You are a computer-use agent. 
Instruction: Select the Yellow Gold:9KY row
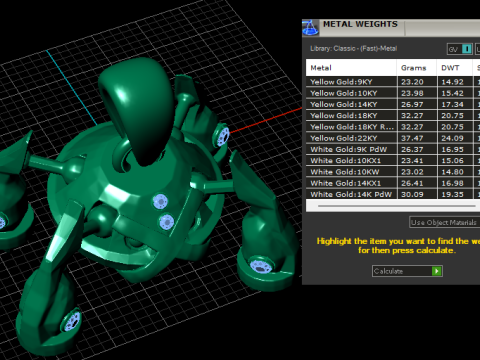click(x=393, y=82)
